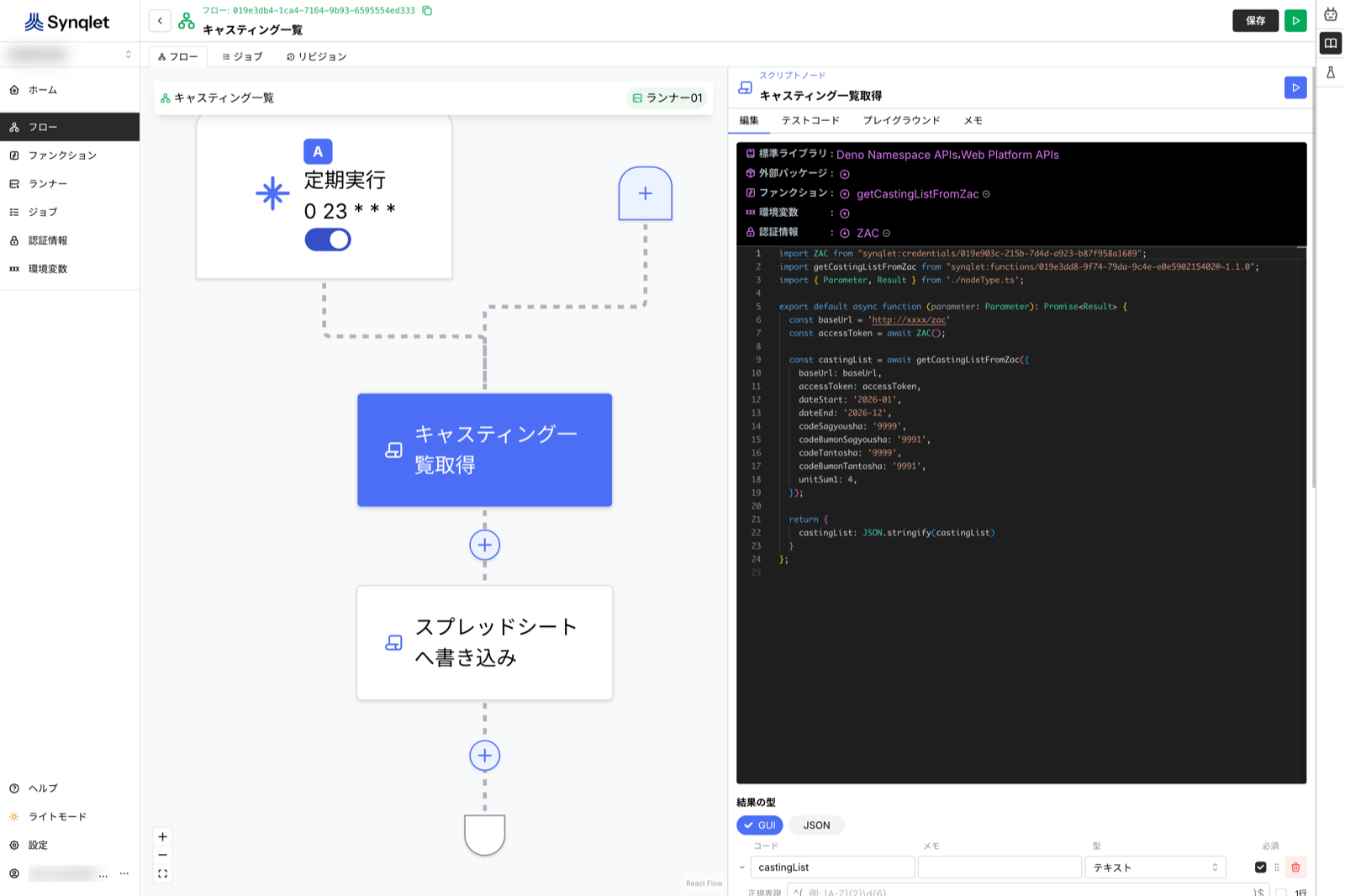
Task: Click the 保存 button
Action: tap(1255, 20)
